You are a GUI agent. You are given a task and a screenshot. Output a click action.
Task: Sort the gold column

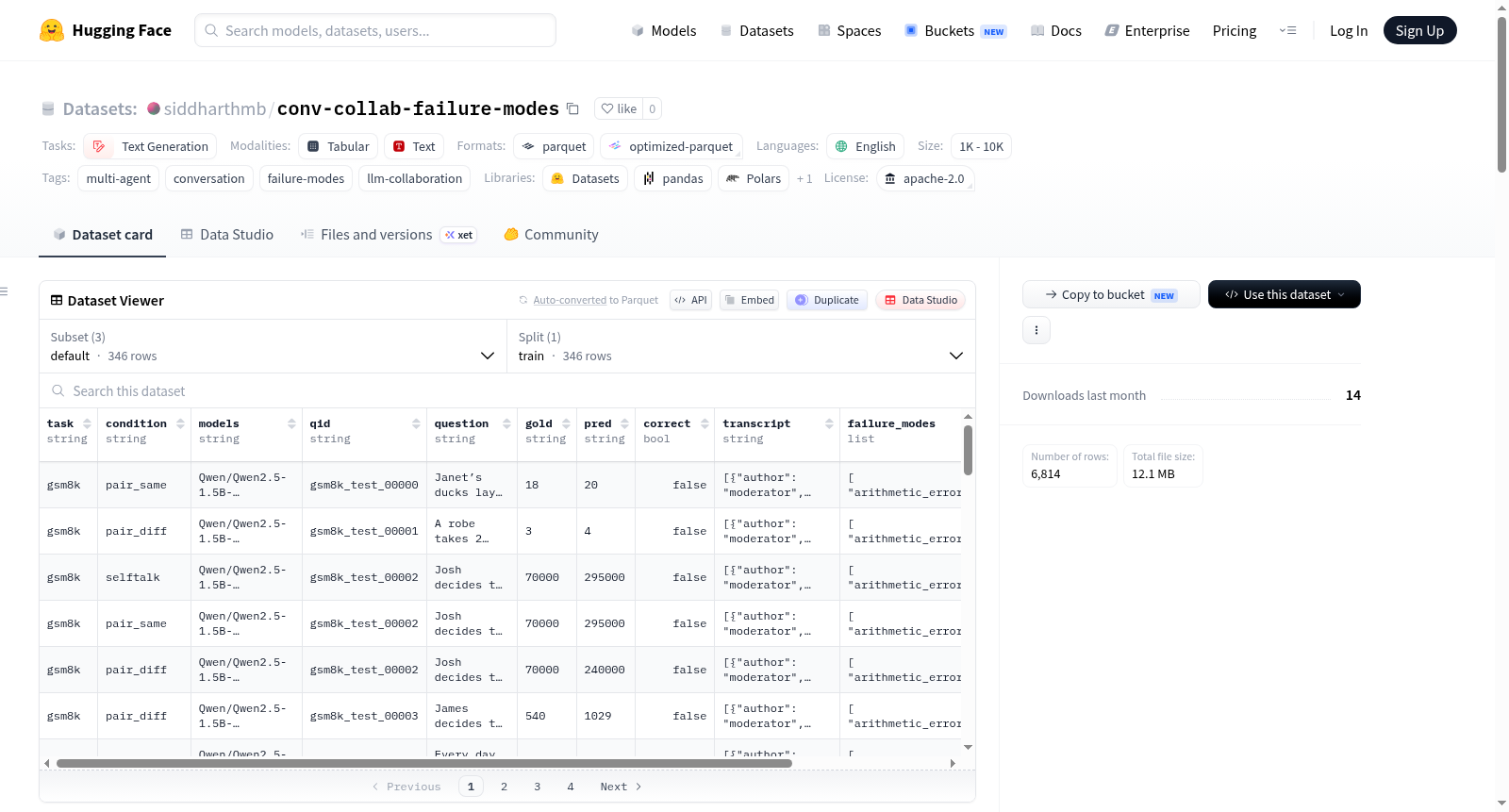(566, 423)
